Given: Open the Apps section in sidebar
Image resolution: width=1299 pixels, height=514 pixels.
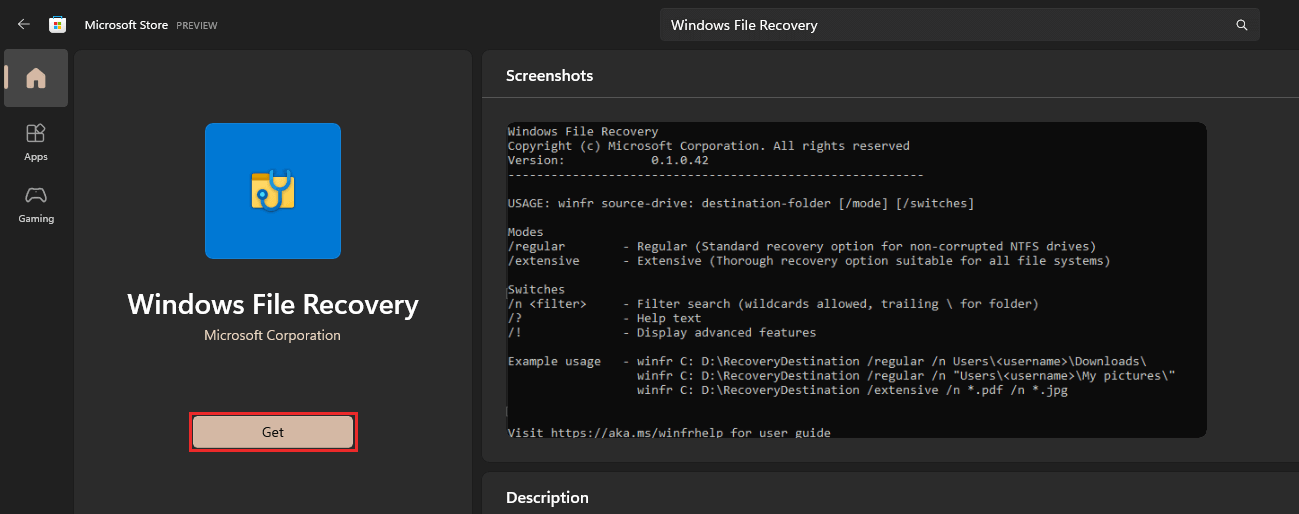Looking at the screenshot, I should coord(36,142).
